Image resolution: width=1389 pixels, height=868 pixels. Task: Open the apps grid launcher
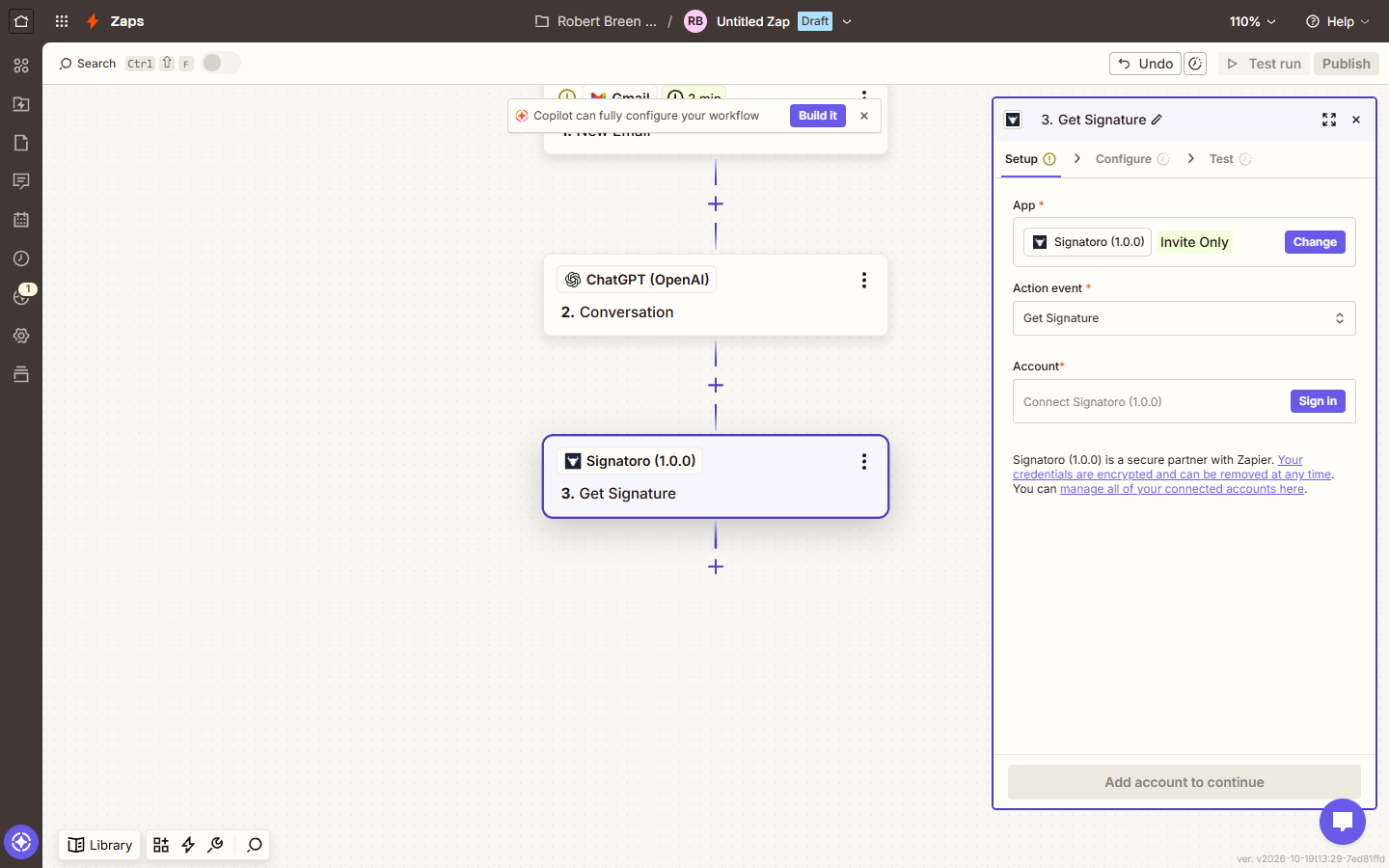62,21
